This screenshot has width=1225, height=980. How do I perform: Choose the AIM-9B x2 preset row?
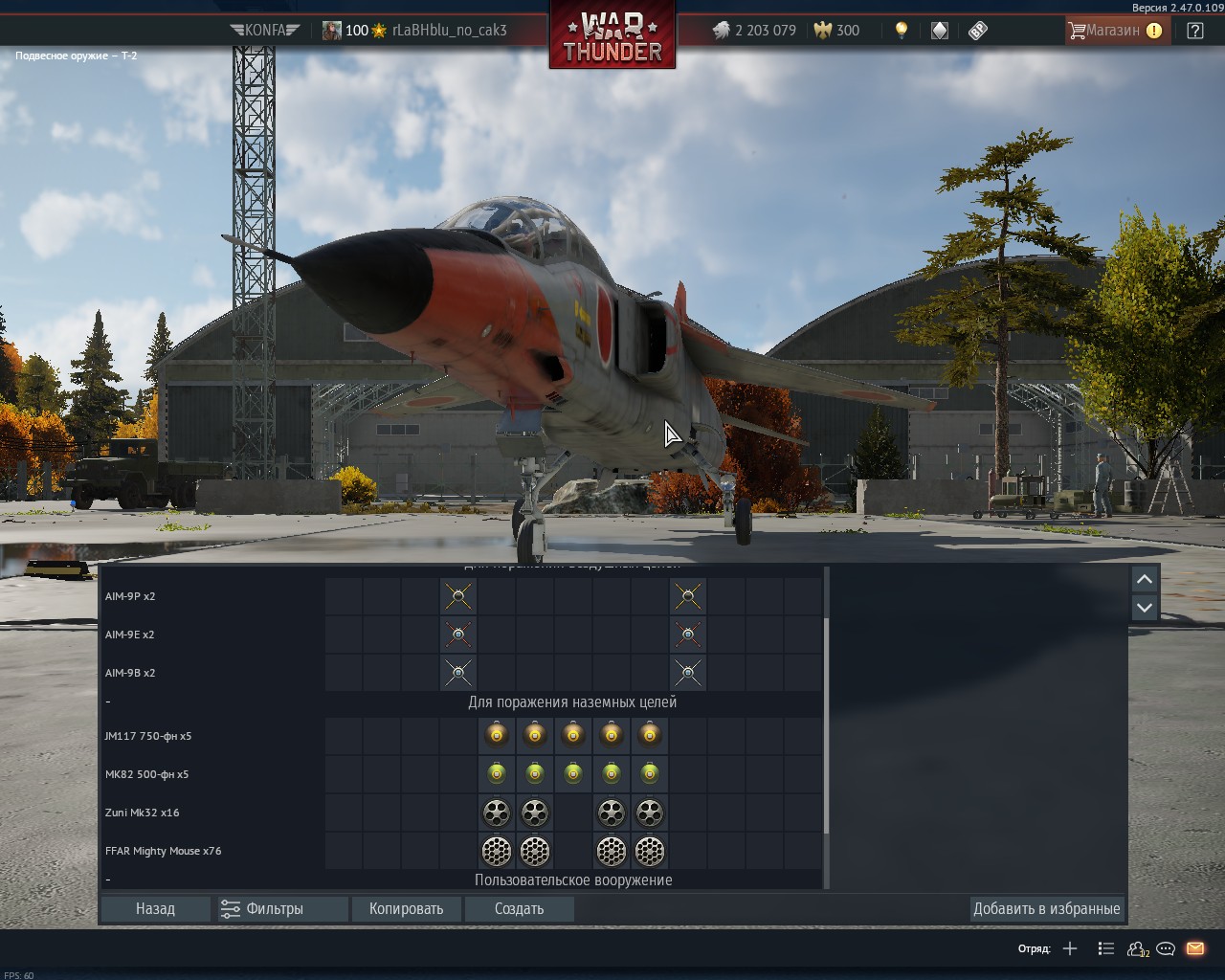[461, 673]
